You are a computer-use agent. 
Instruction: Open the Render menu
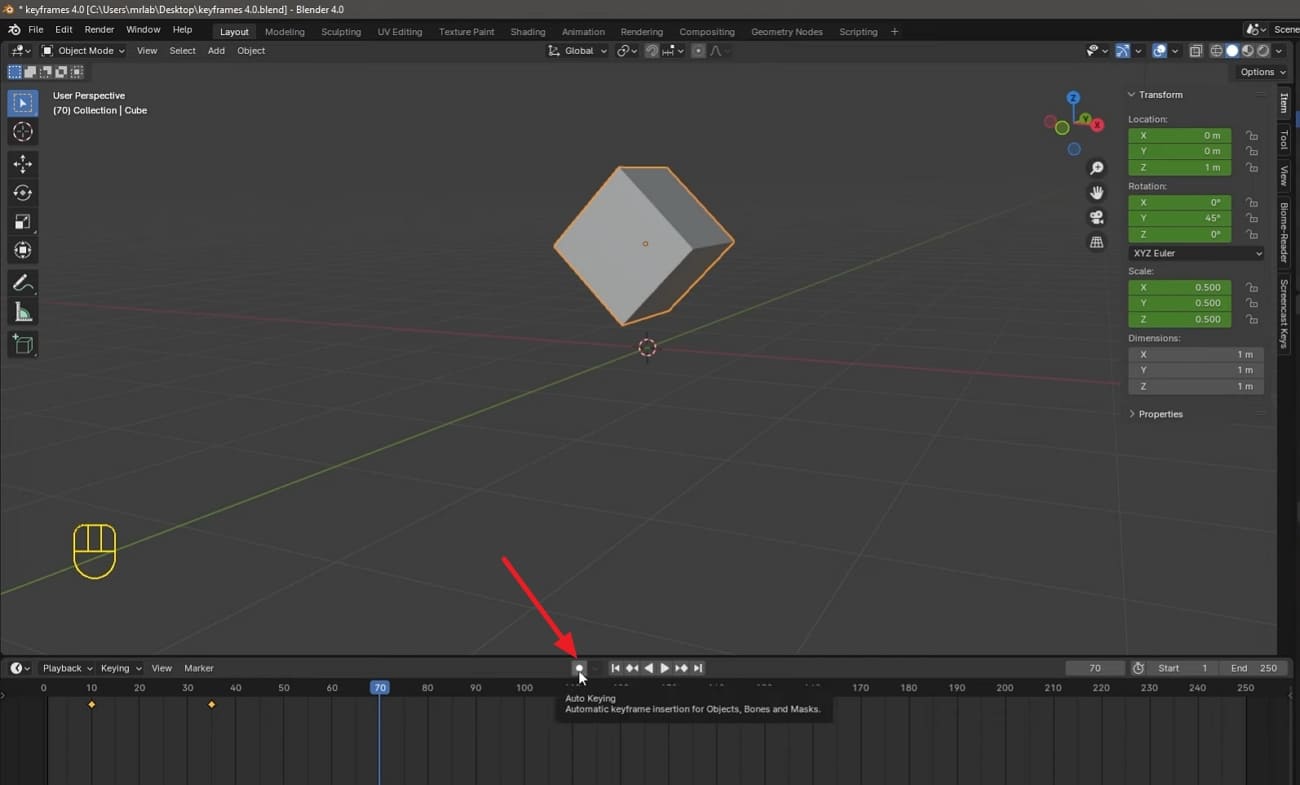(x=99, y=30)
